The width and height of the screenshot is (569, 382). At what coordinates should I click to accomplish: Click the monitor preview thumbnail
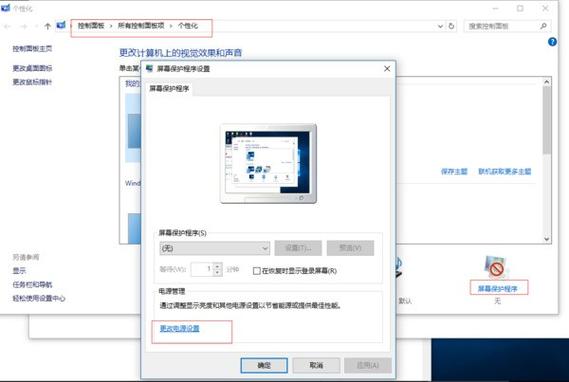click(269, 164)
